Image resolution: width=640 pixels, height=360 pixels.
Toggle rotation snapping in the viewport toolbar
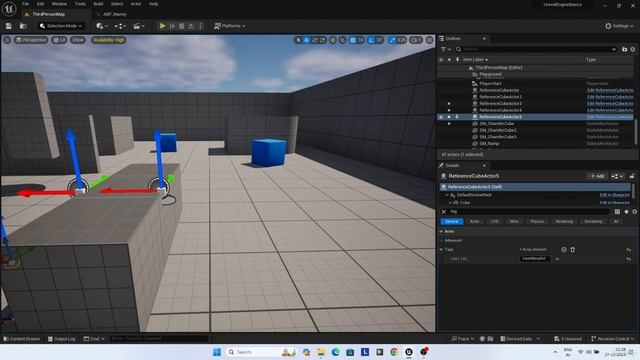coord(371,40)
